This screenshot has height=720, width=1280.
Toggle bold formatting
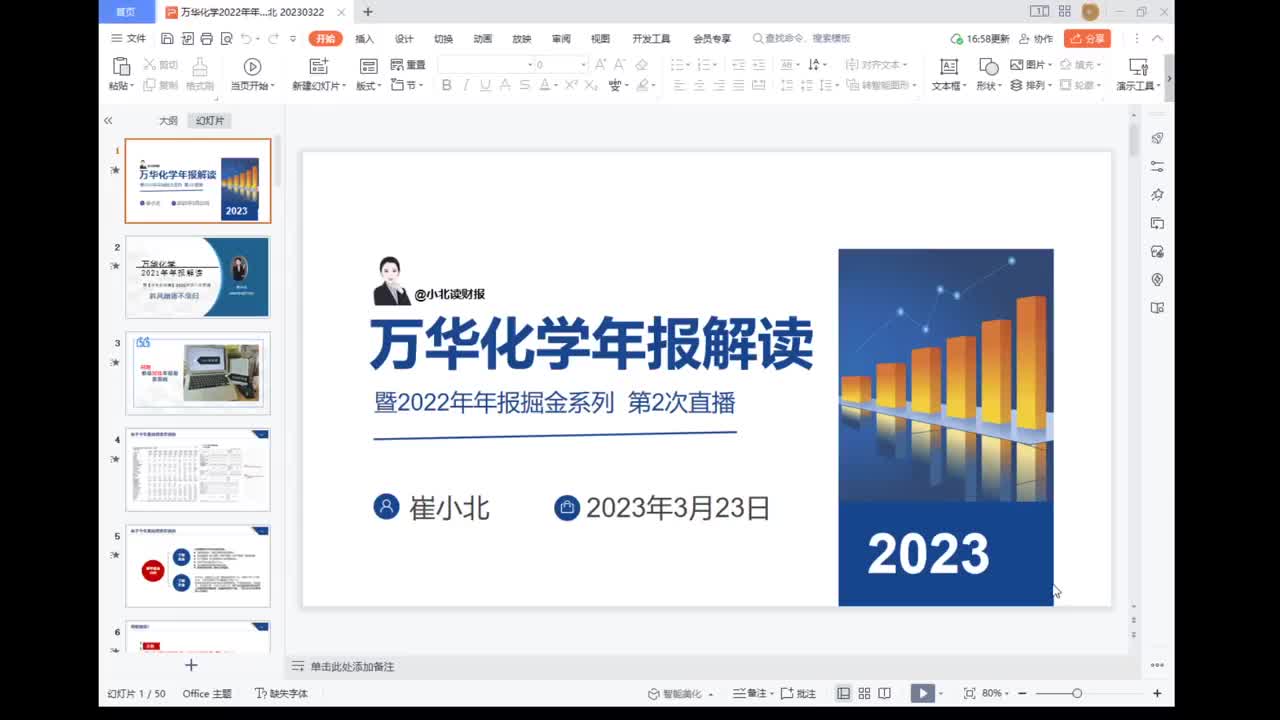click(447, 85)
